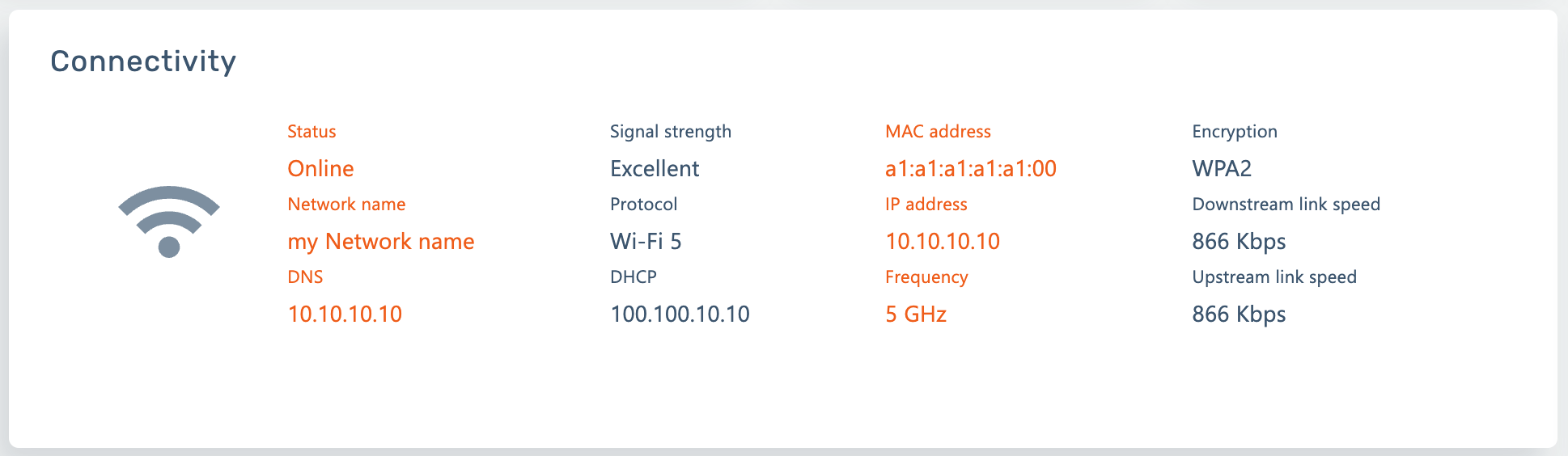Select the Online status value
This screenshot has width=1568, height=456.
[x=320, y=168]
